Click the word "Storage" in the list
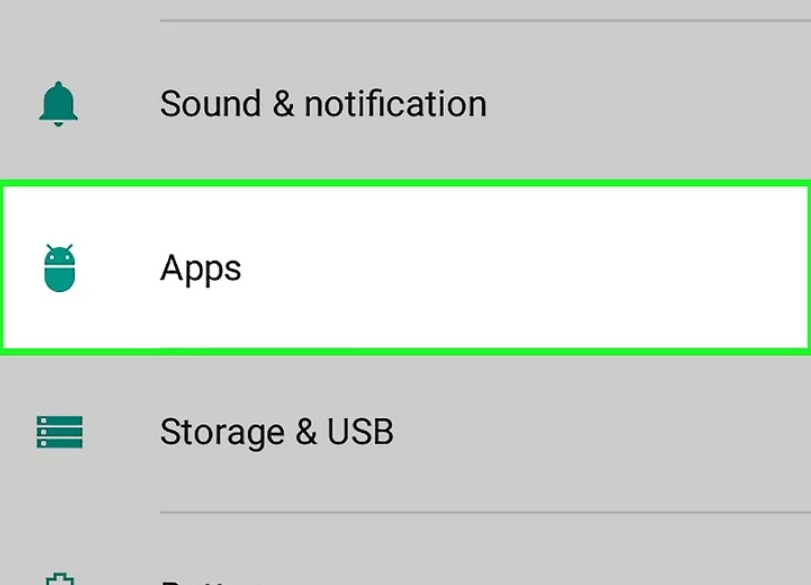811x585 pixels. [x=222, y=433]
